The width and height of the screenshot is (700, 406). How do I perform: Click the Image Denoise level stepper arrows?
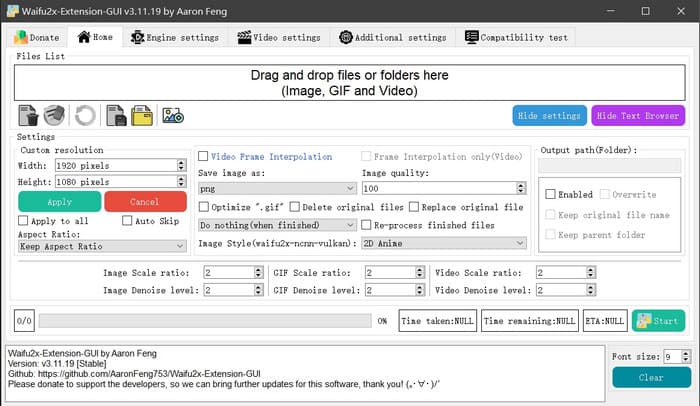pos(258,290)
